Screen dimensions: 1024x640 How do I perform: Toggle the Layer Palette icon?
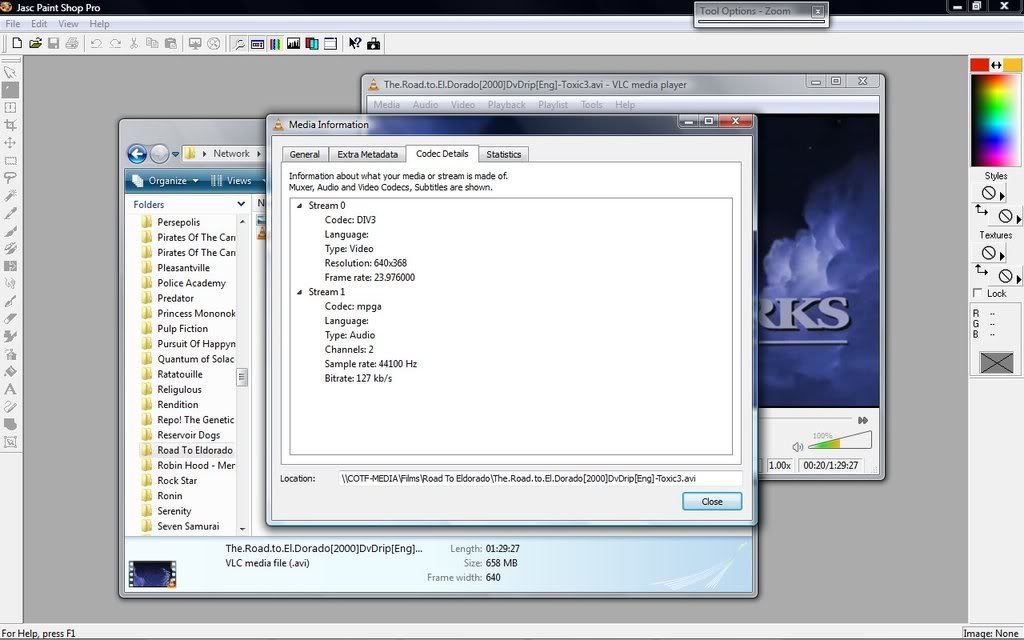tap(312, 44)
